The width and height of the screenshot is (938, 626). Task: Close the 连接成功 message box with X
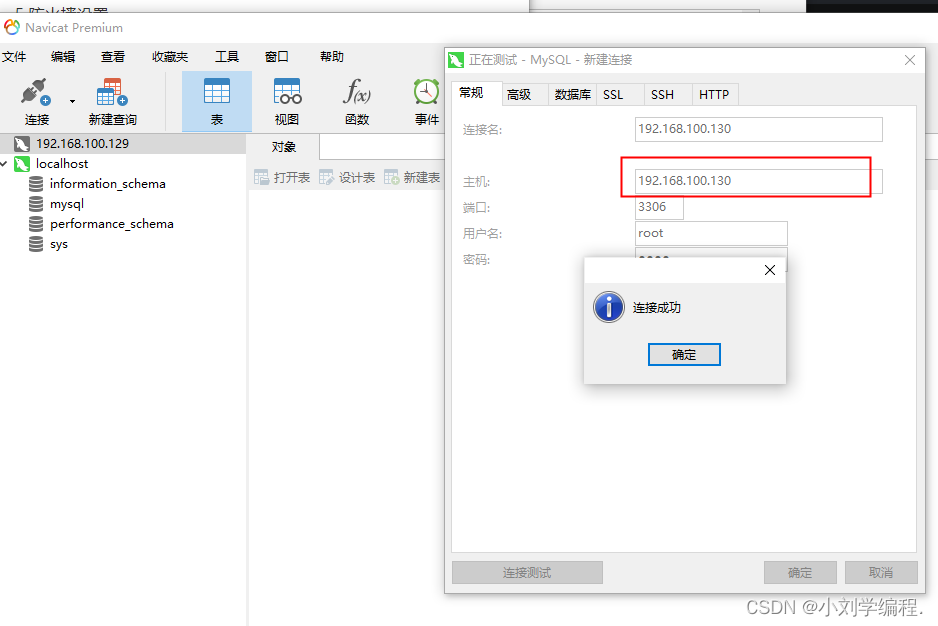[770, 270]
